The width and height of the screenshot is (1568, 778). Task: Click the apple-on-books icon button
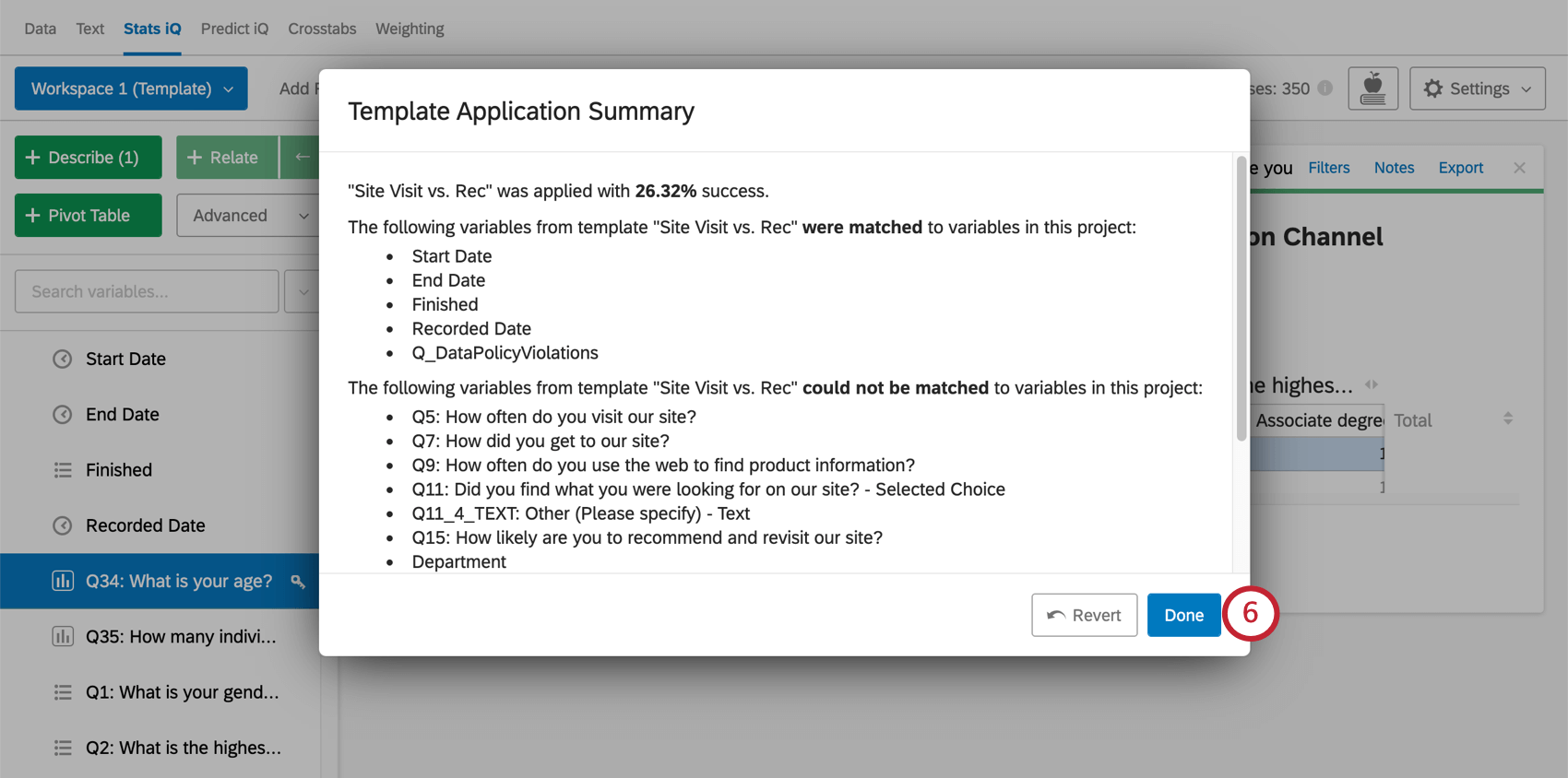(x=1372, y=88)
